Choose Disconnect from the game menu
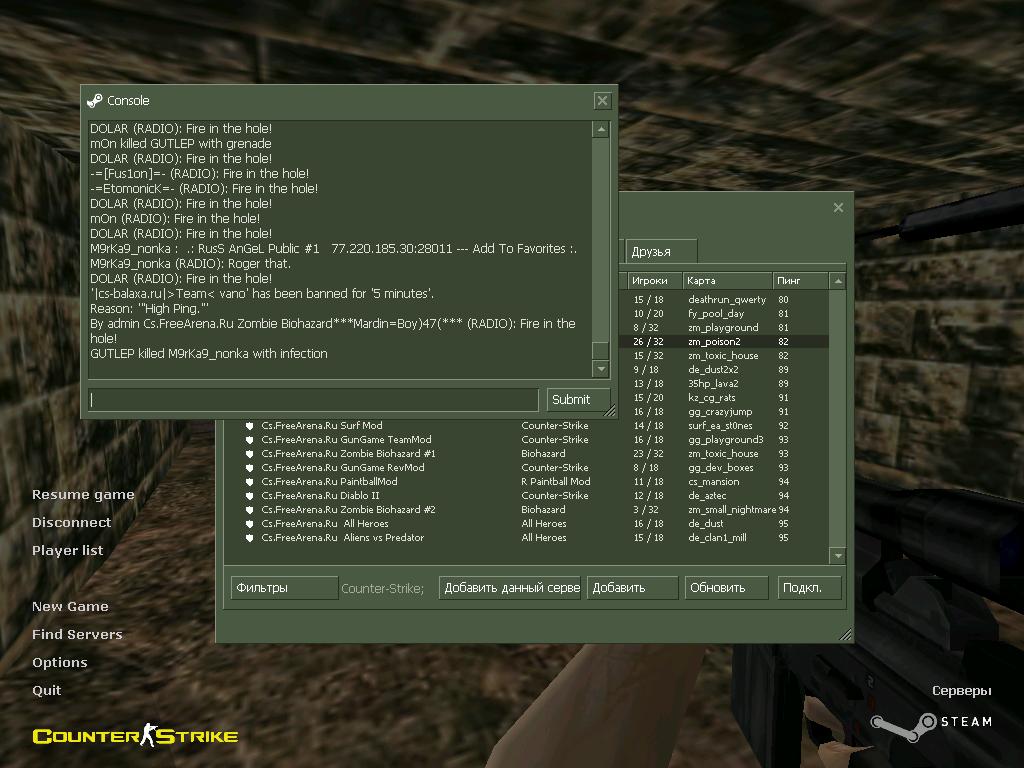Viewport: 1024px width, 768px height. (72, 522)
